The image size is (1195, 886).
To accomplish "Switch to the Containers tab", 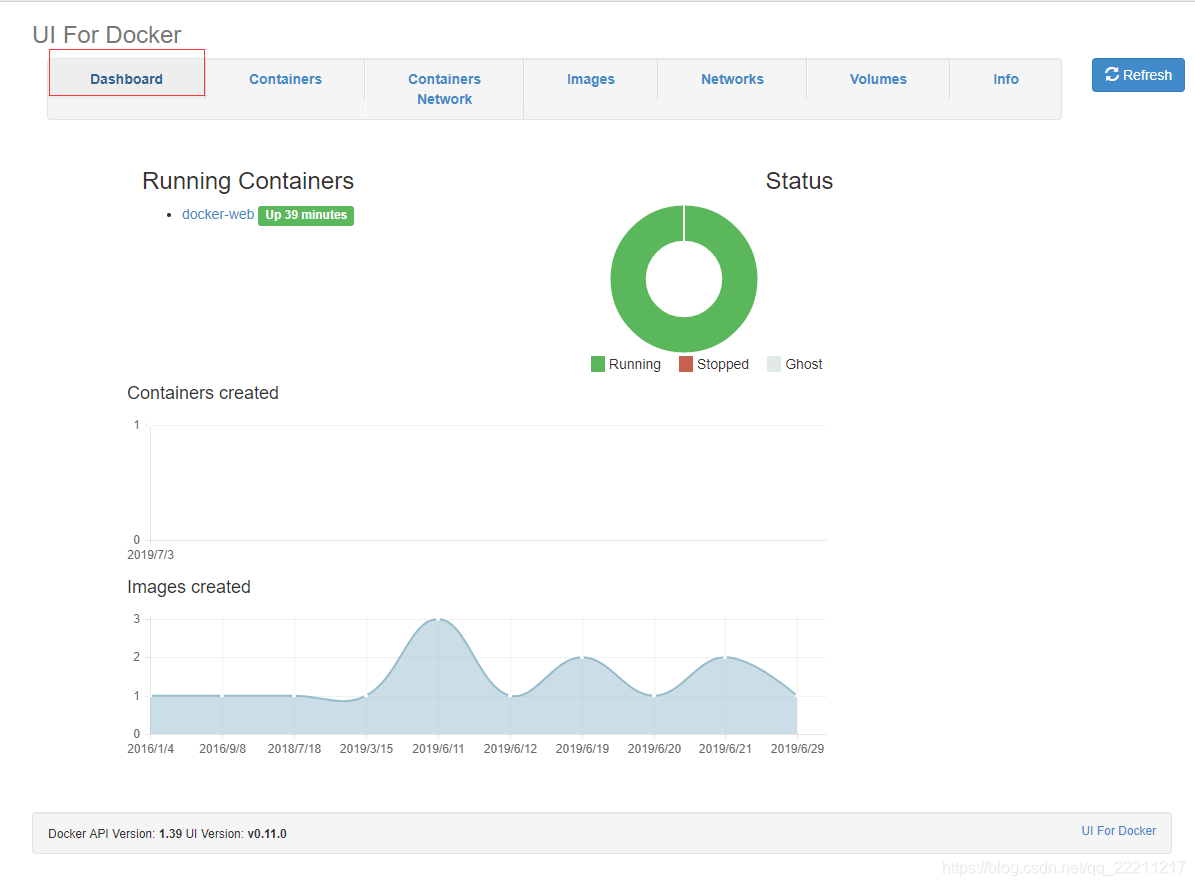I will [x=285, y=79].
